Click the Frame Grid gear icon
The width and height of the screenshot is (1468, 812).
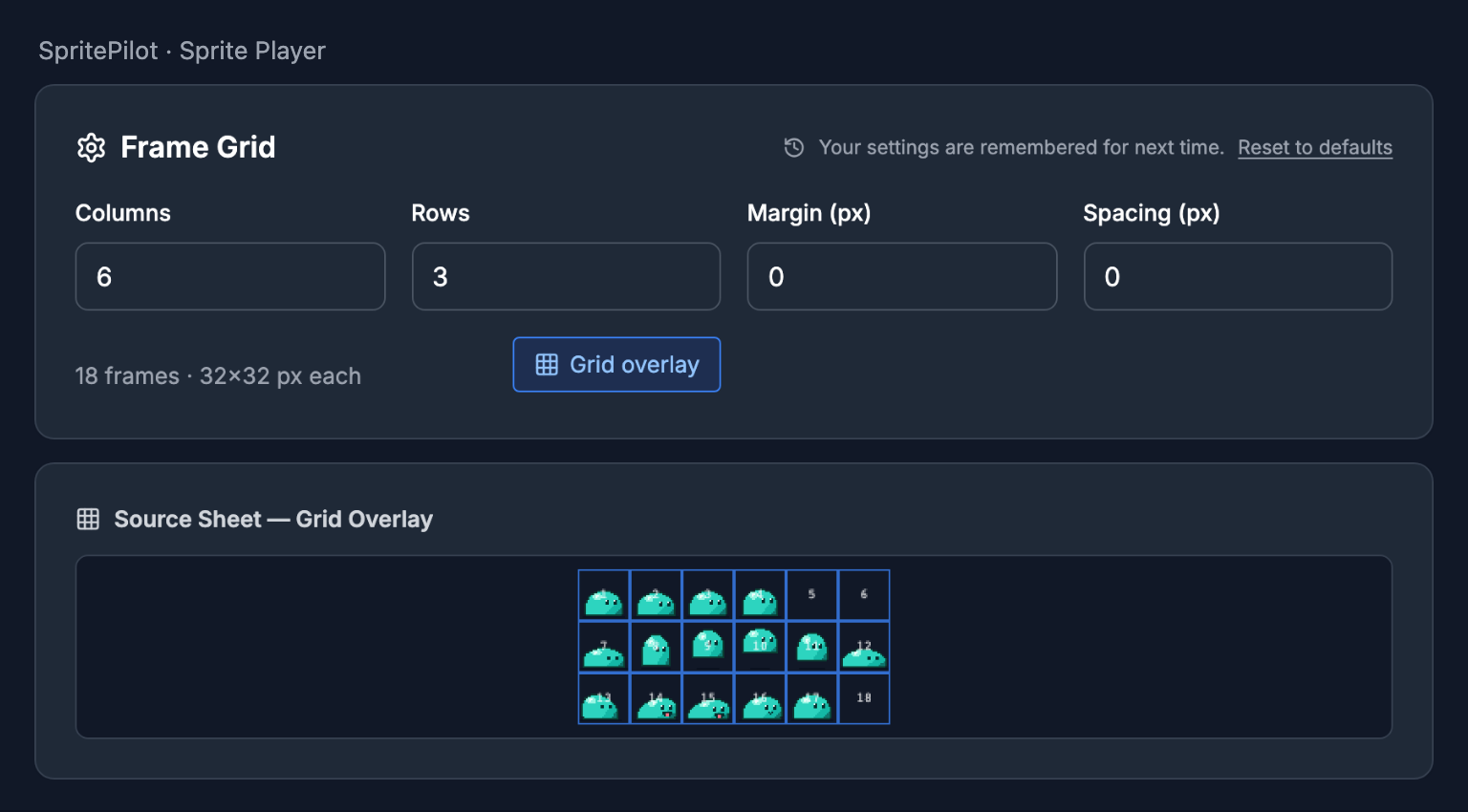(x=91, y=148)
